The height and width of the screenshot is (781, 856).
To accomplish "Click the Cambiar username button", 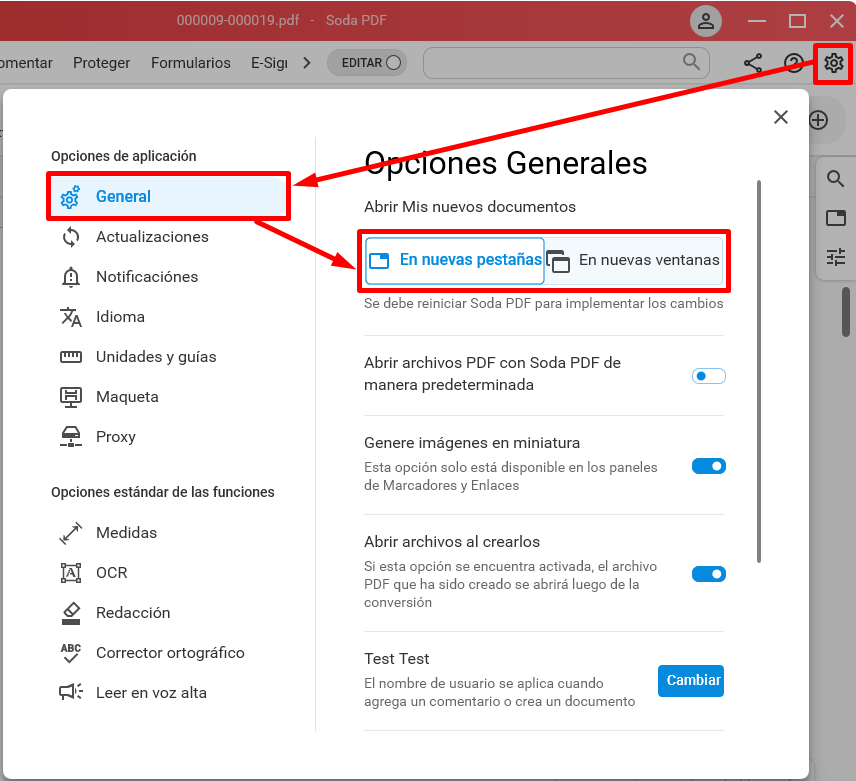I will click(691, 681).
